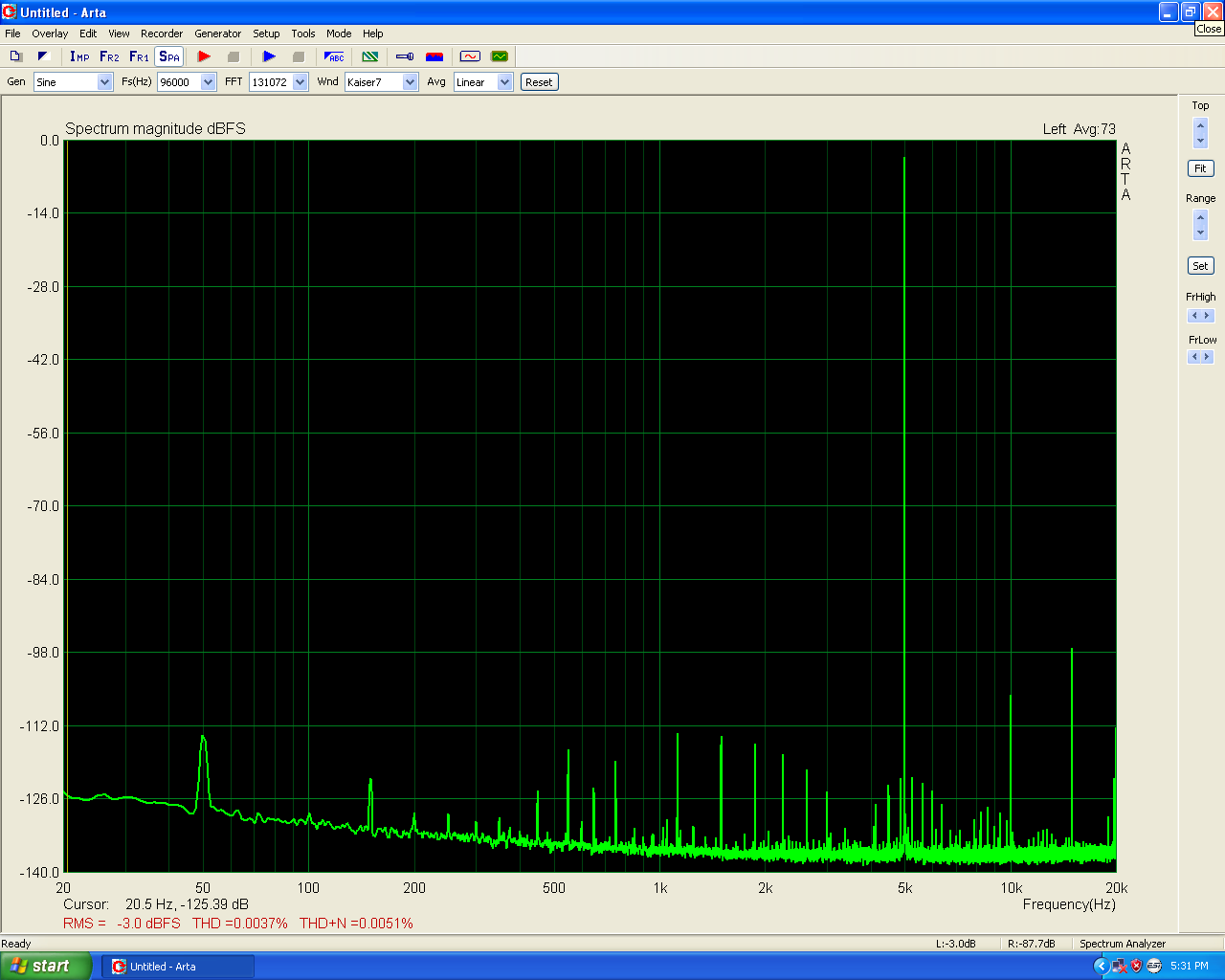
Task: Click the RMS = -3.0 dBFS readout
Action: (122, 924)
